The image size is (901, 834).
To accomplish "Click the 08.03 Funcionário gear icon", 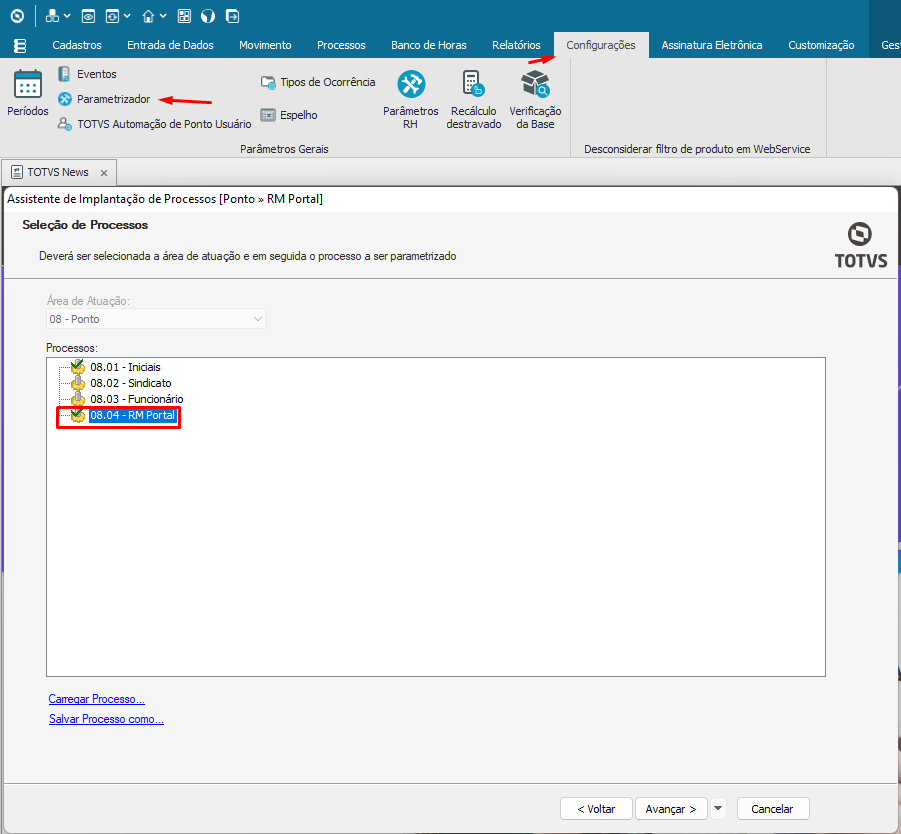I will click(x=78, y=399).
